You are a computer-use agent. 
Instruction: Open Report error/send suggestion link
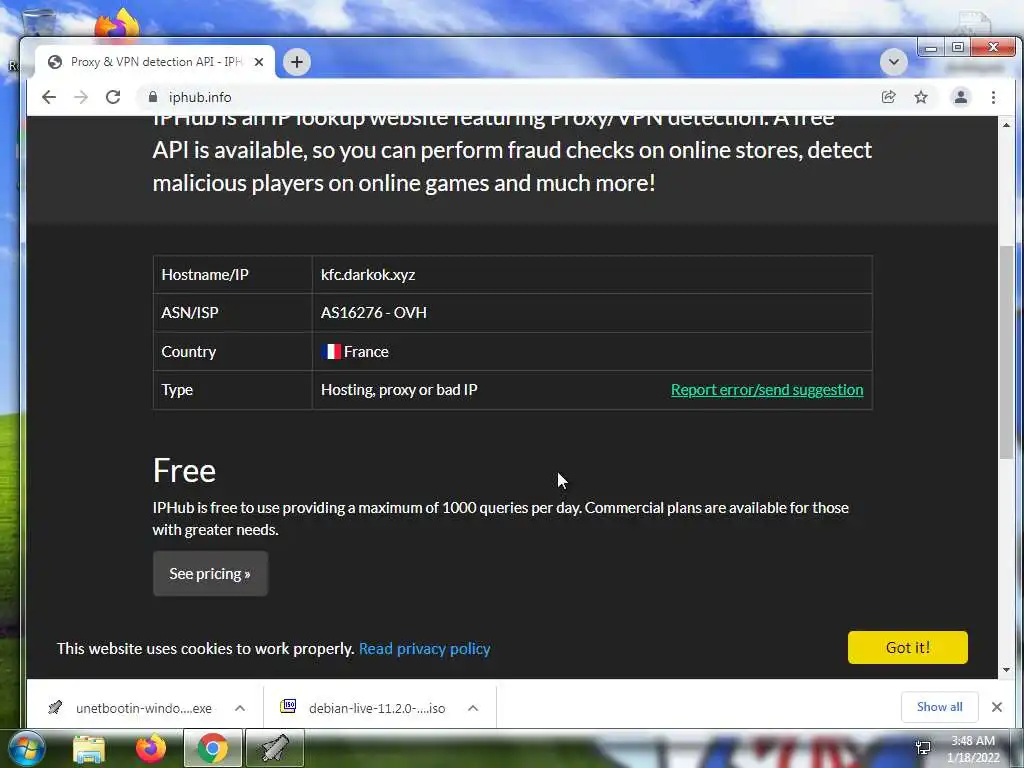[x=767, y=390]
